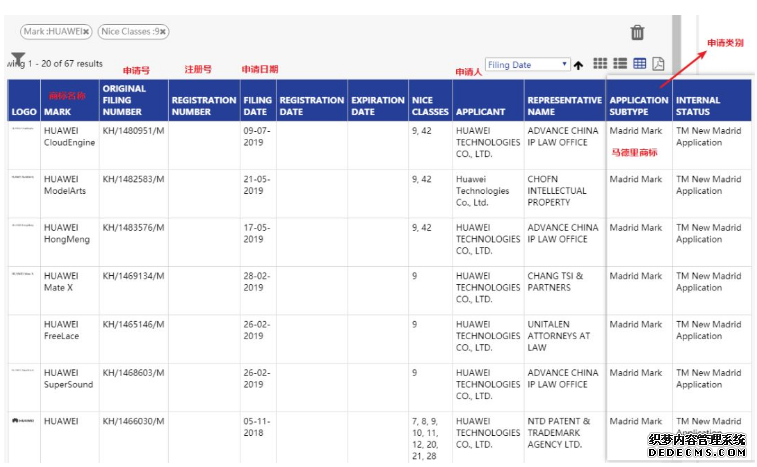Image resolution: width=757 pixels, height=467 pixels.
Task: Select filing number KH/1468603/M
Action: [x=133, y=373]
